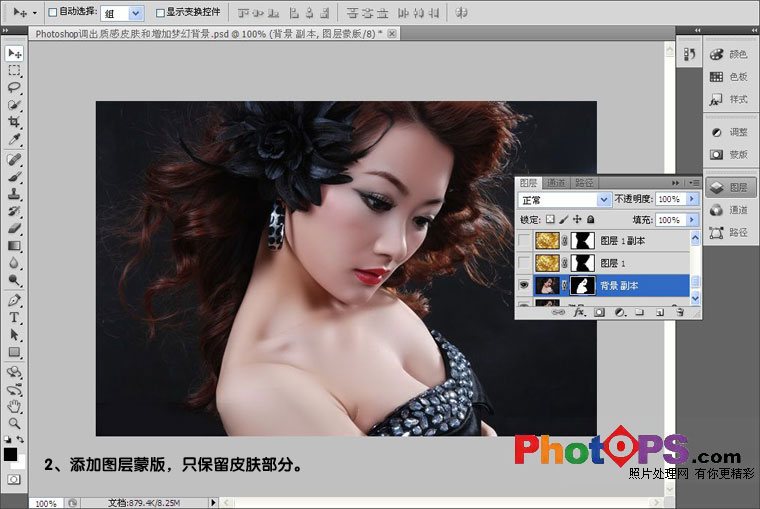Screen dimensions: 760x509
Task: Click the background color swatch
Action: click(x=21, y=464)
